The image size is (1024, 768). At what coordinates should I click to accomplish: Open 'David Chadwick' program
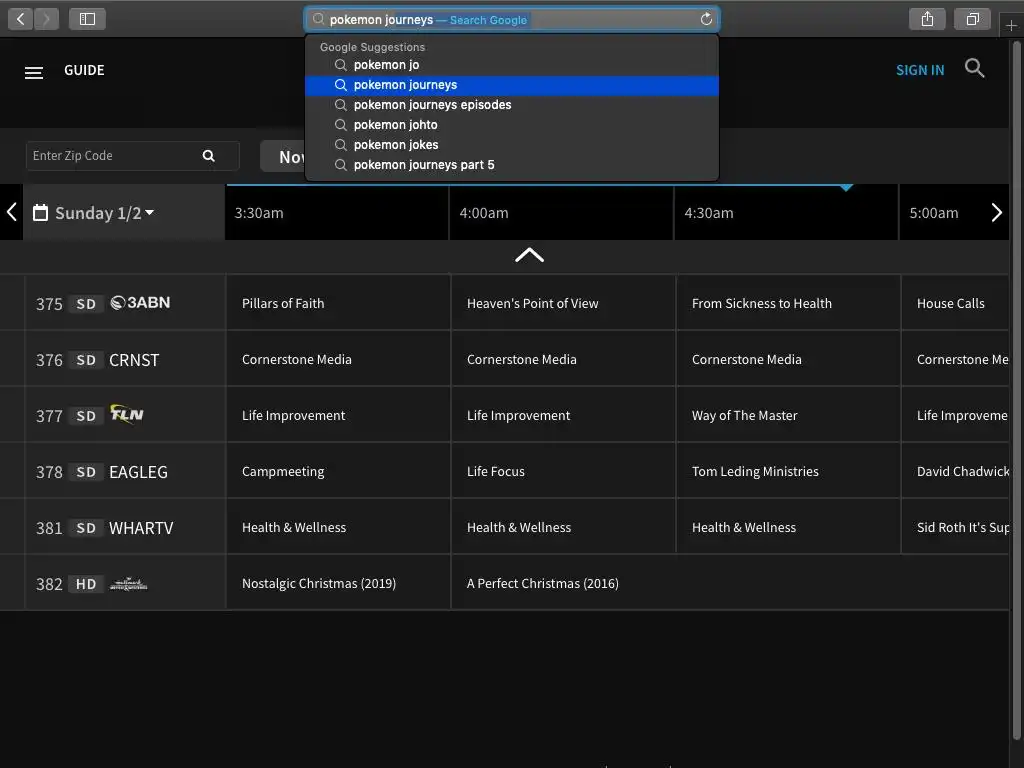point(955,471)
